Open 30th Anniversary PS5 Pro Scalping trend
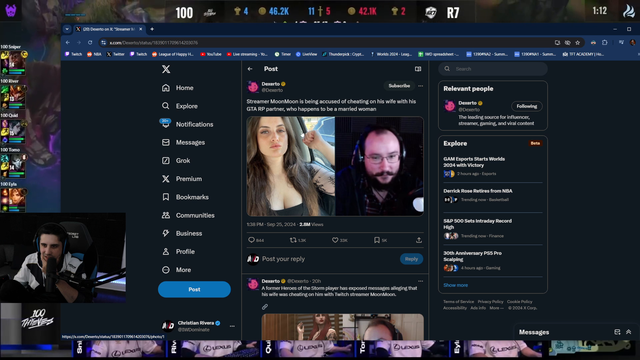 pyautogui.click(x=492, y=260)
